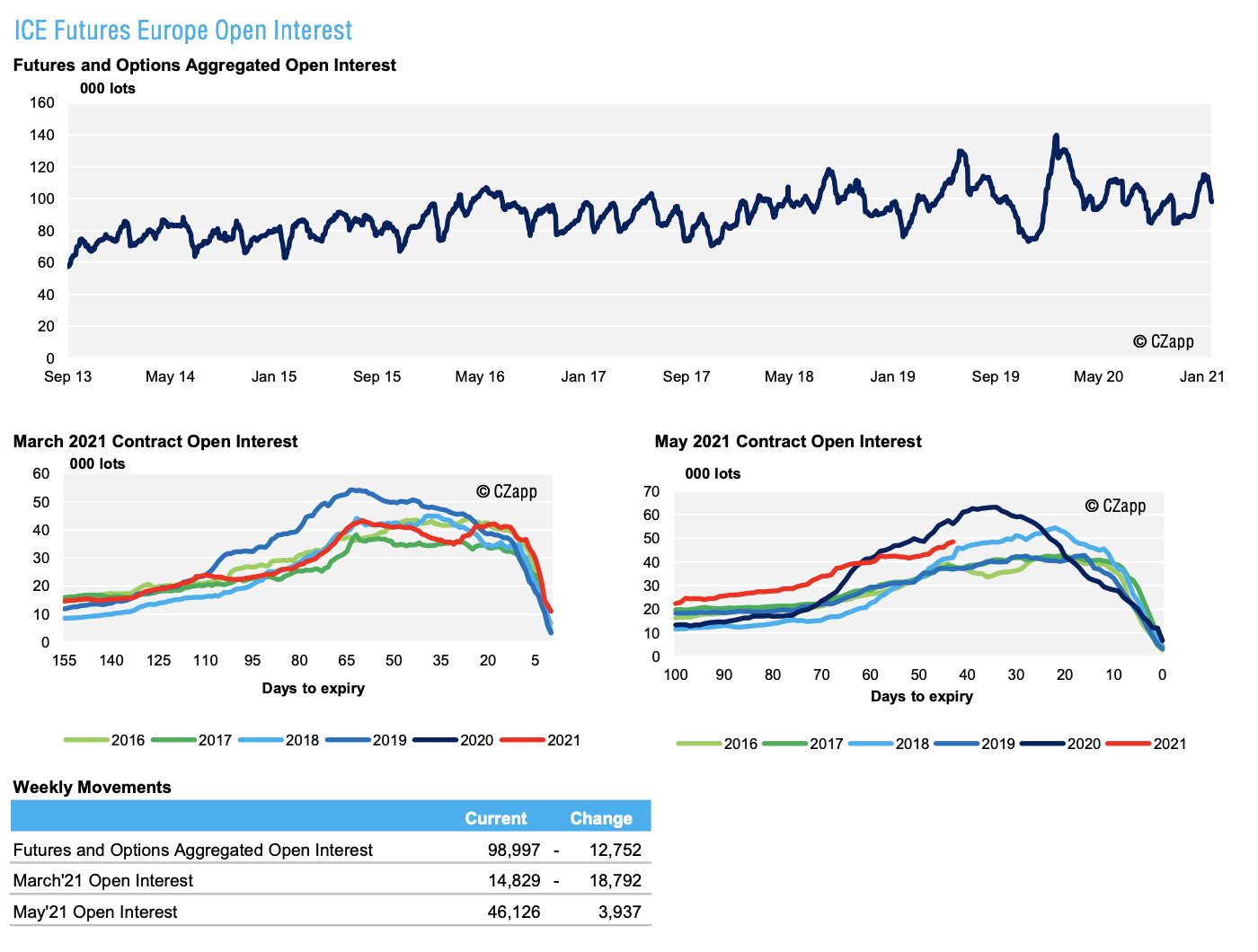Select the 2016 legend entry under May chart
The width and height of the screenshot is (1258, 952).
point(717,744)
